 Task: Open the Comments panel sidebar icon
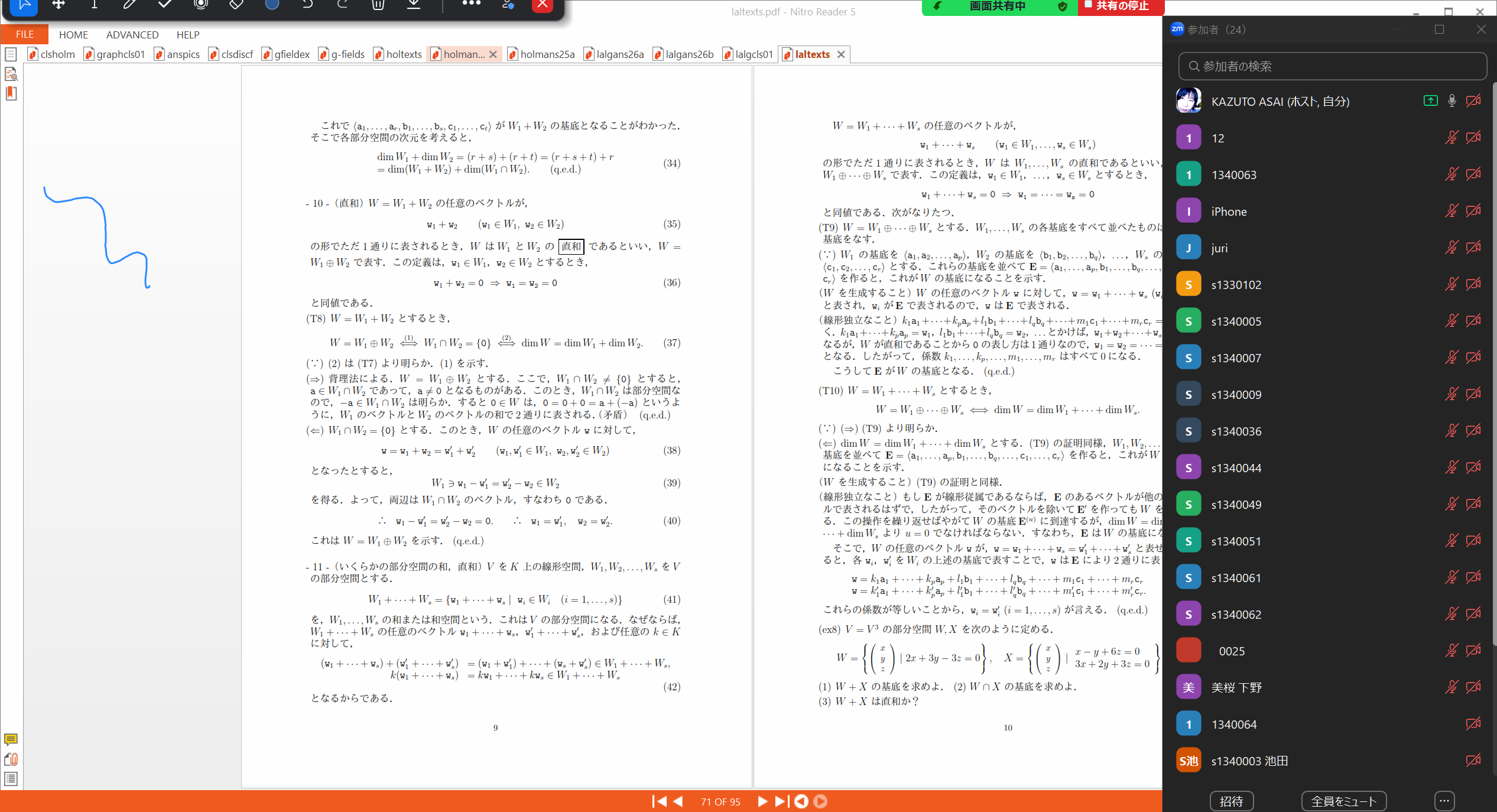[x=11, y=740]
